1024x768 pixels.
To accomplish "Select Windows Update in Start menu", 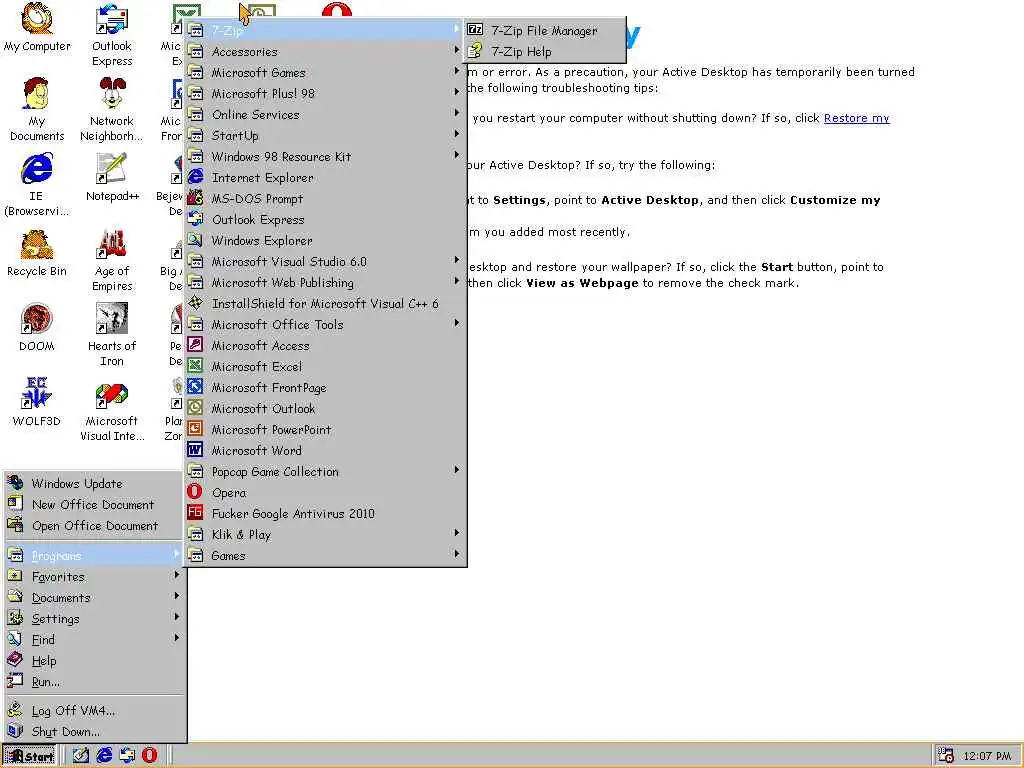I will [x=94, y=483].
